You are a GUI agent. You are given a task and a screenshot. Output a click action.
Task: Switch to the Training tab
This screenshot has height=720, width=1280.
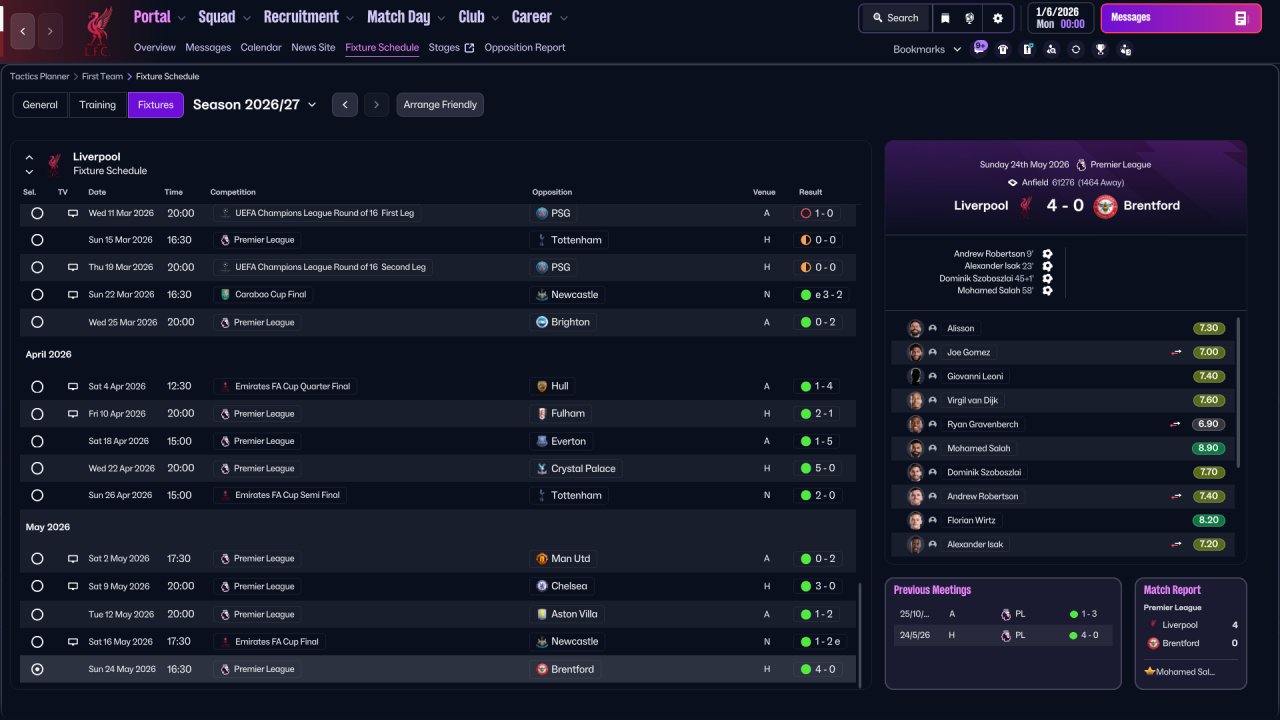98,105
